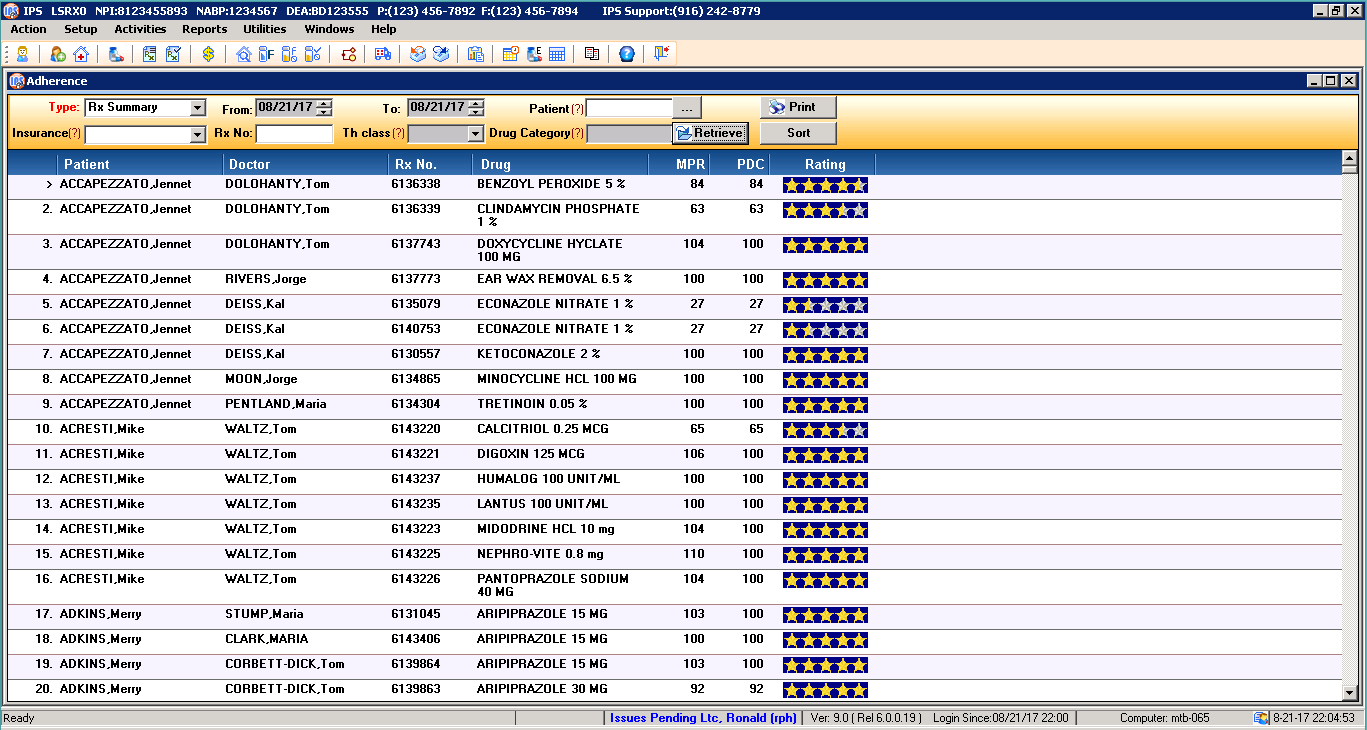
Task: Click the From date spinner arrows
Action: pyautogui.click(x=324, y=108)
